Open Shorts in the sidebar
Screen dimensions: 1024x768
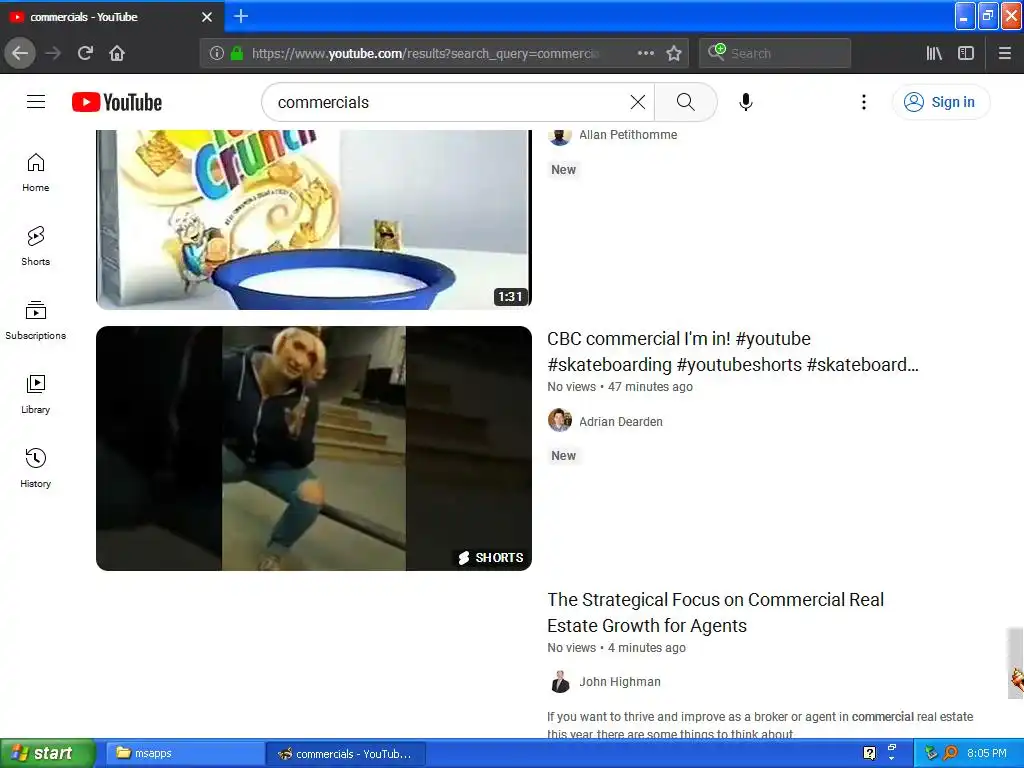[x=36, y=247]
